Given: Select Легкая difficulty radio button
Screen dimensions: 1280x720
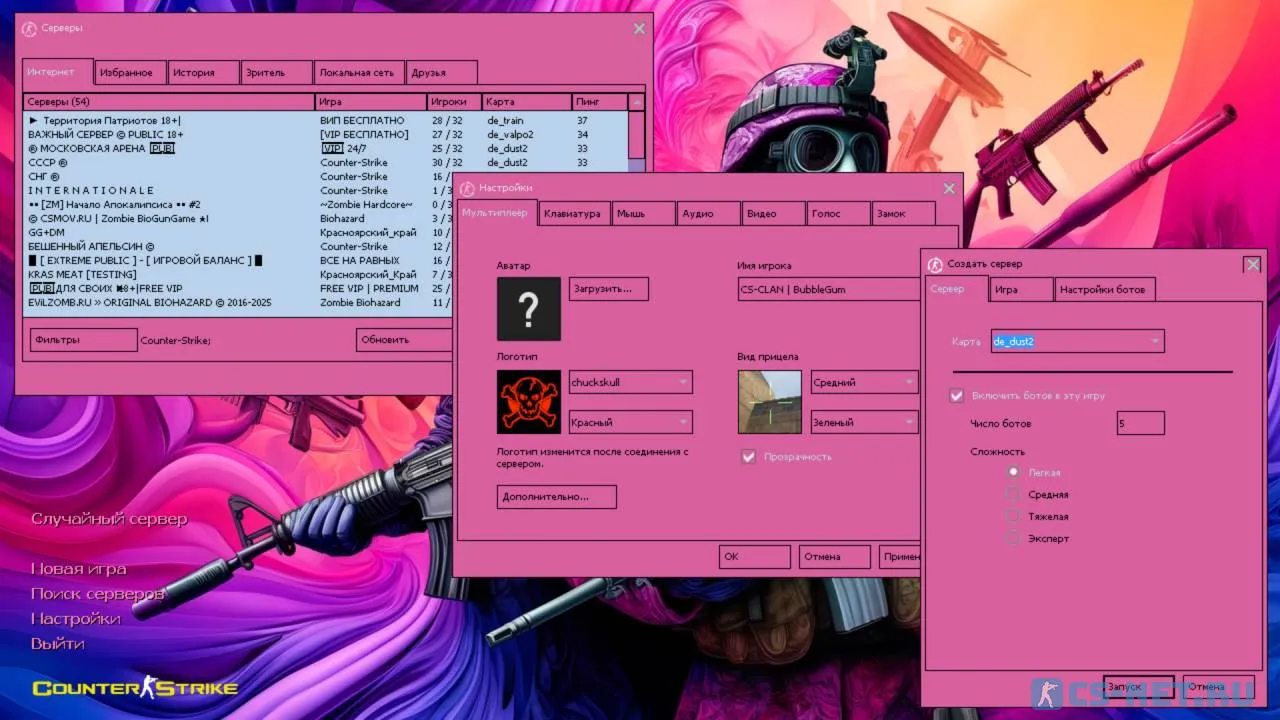Looking at the screenshot, I should pos(1013,472).
